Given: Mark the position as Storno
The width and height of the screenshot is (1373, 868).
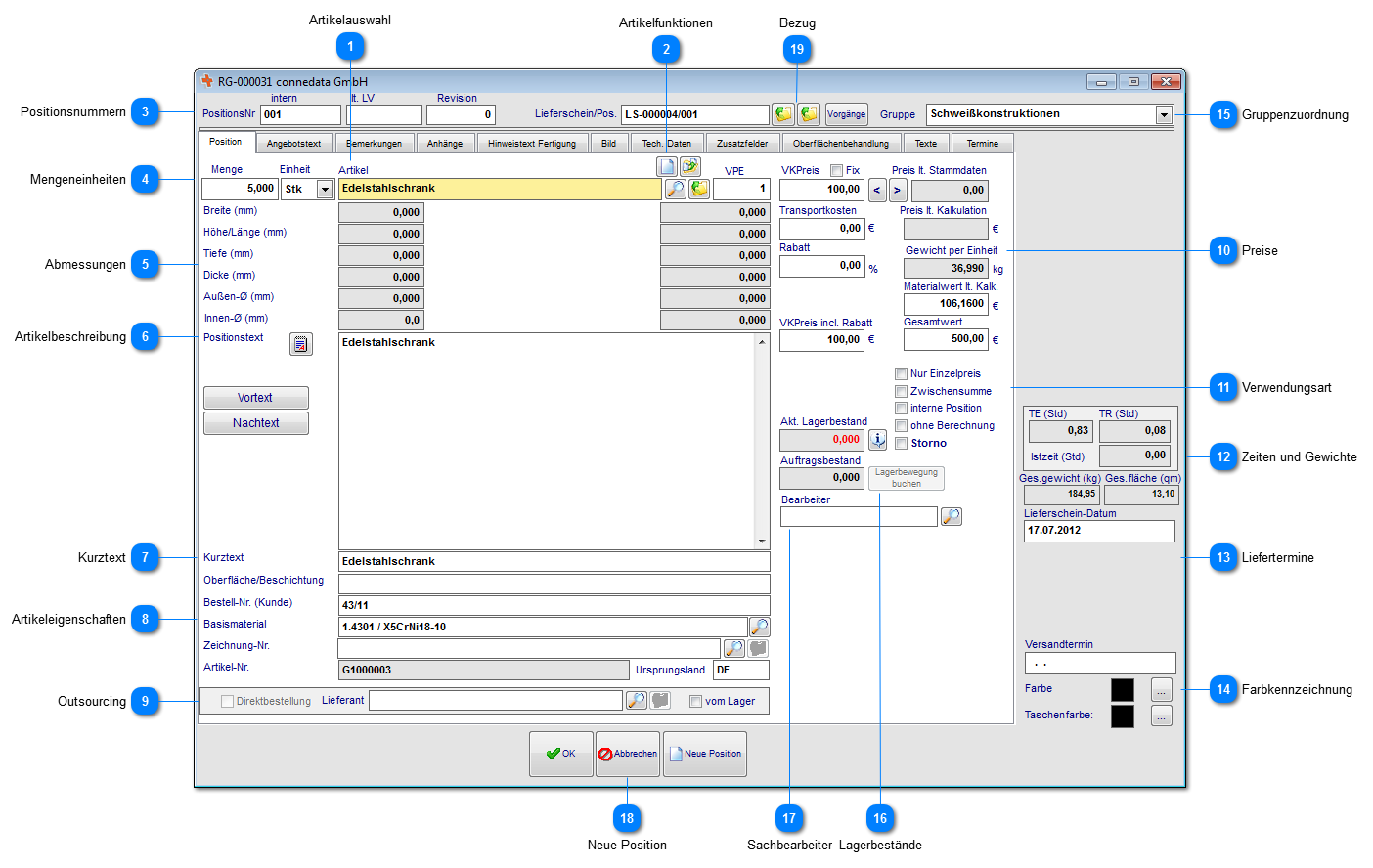Looking at the screenshot, I should [901, 443].
